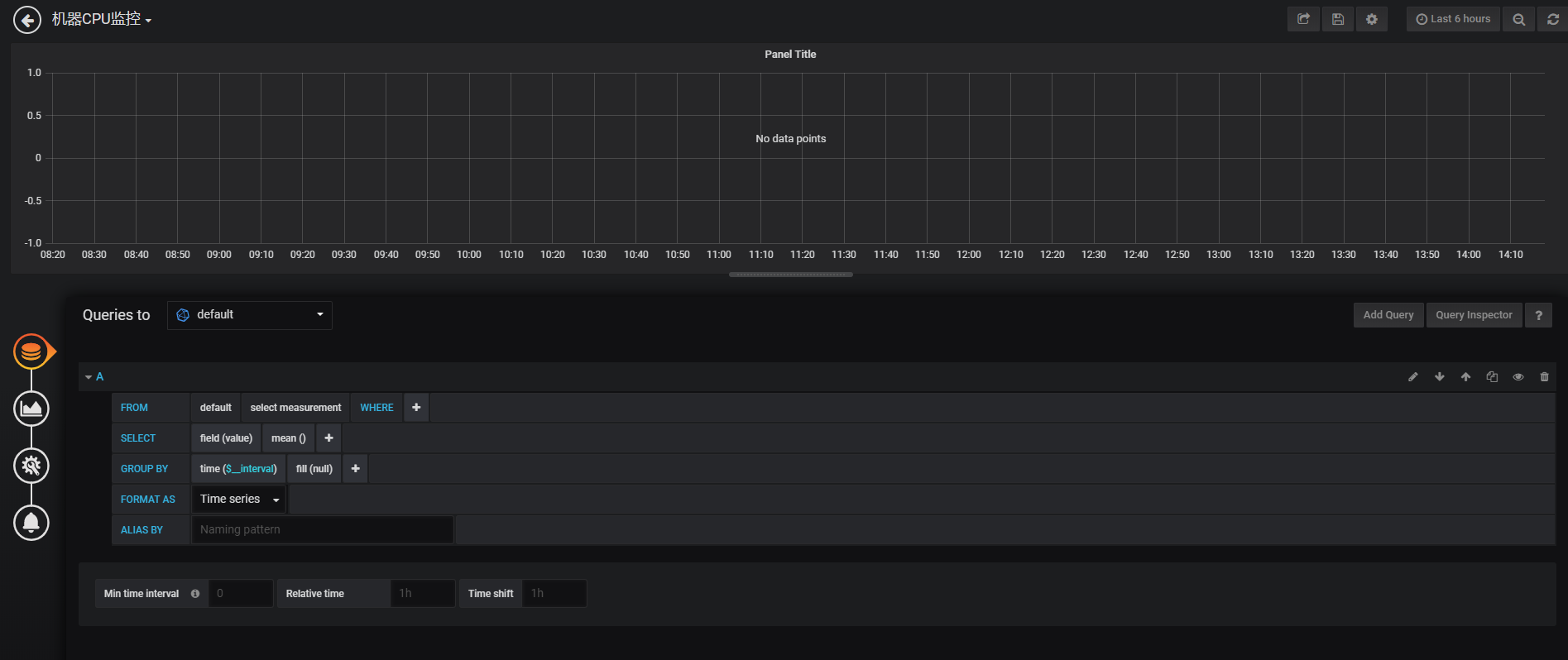Open the Alert tab bell icon
This screenshot has height=660, width=1568.
tap(31, 523)
